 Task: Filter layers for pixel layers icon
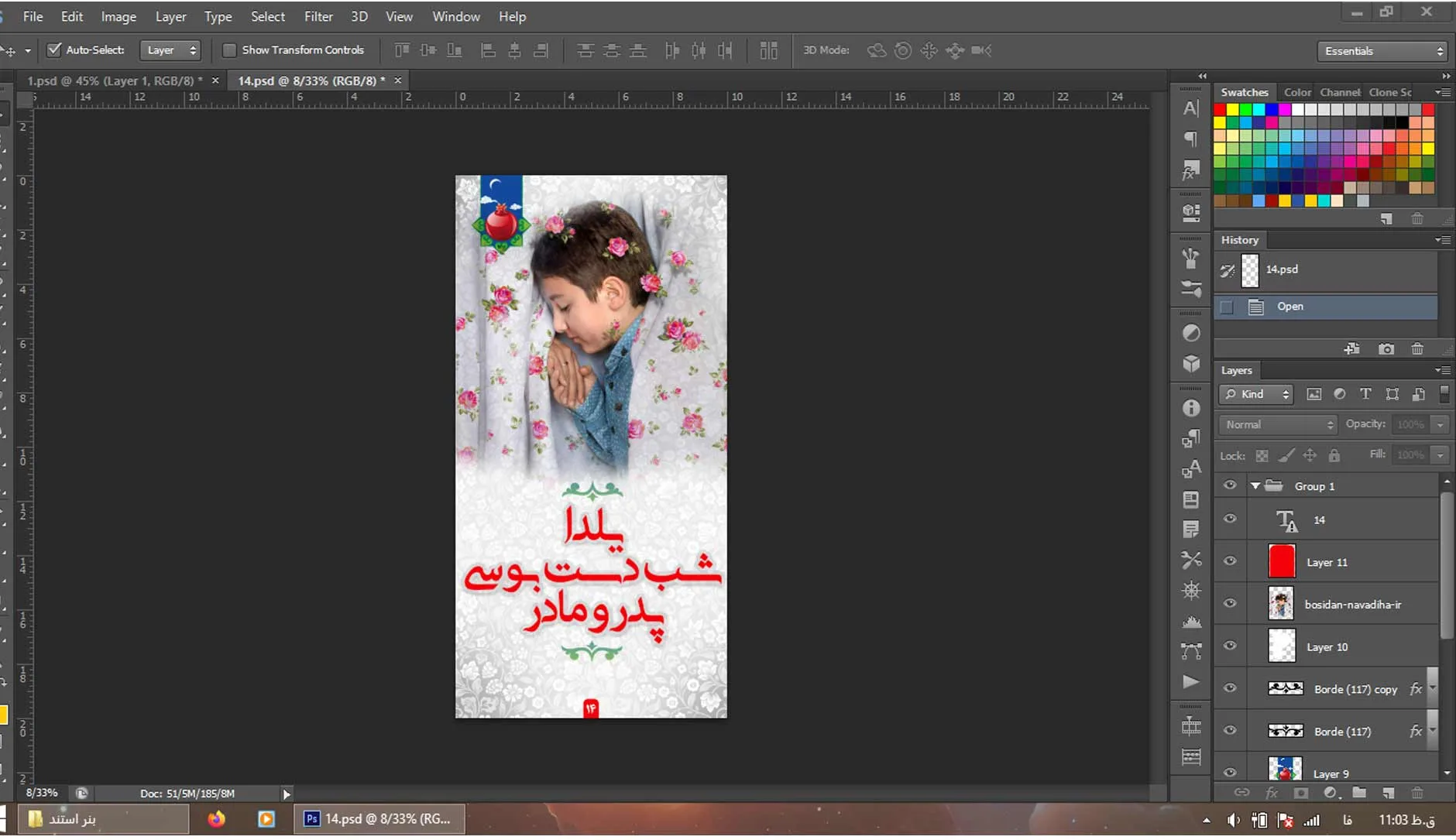click(1314, 394)
